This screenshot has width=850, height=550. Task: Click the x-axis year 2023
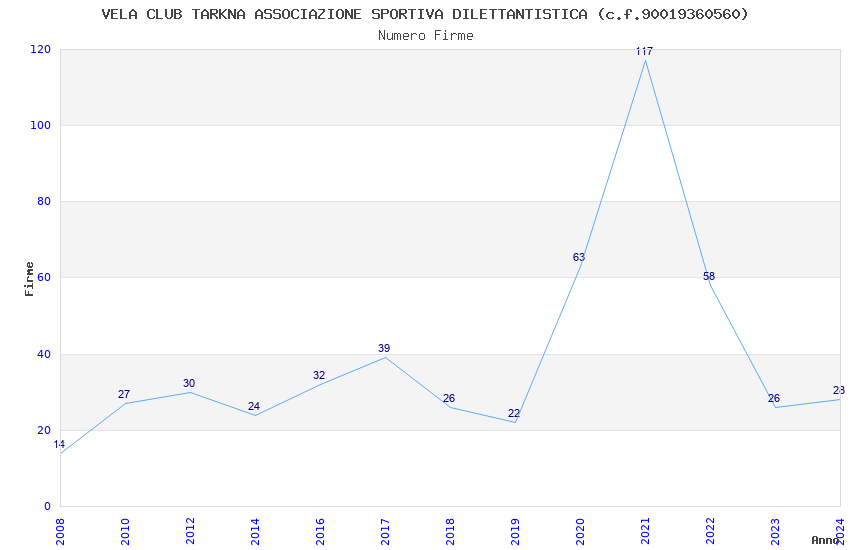[x=776, y=531]
